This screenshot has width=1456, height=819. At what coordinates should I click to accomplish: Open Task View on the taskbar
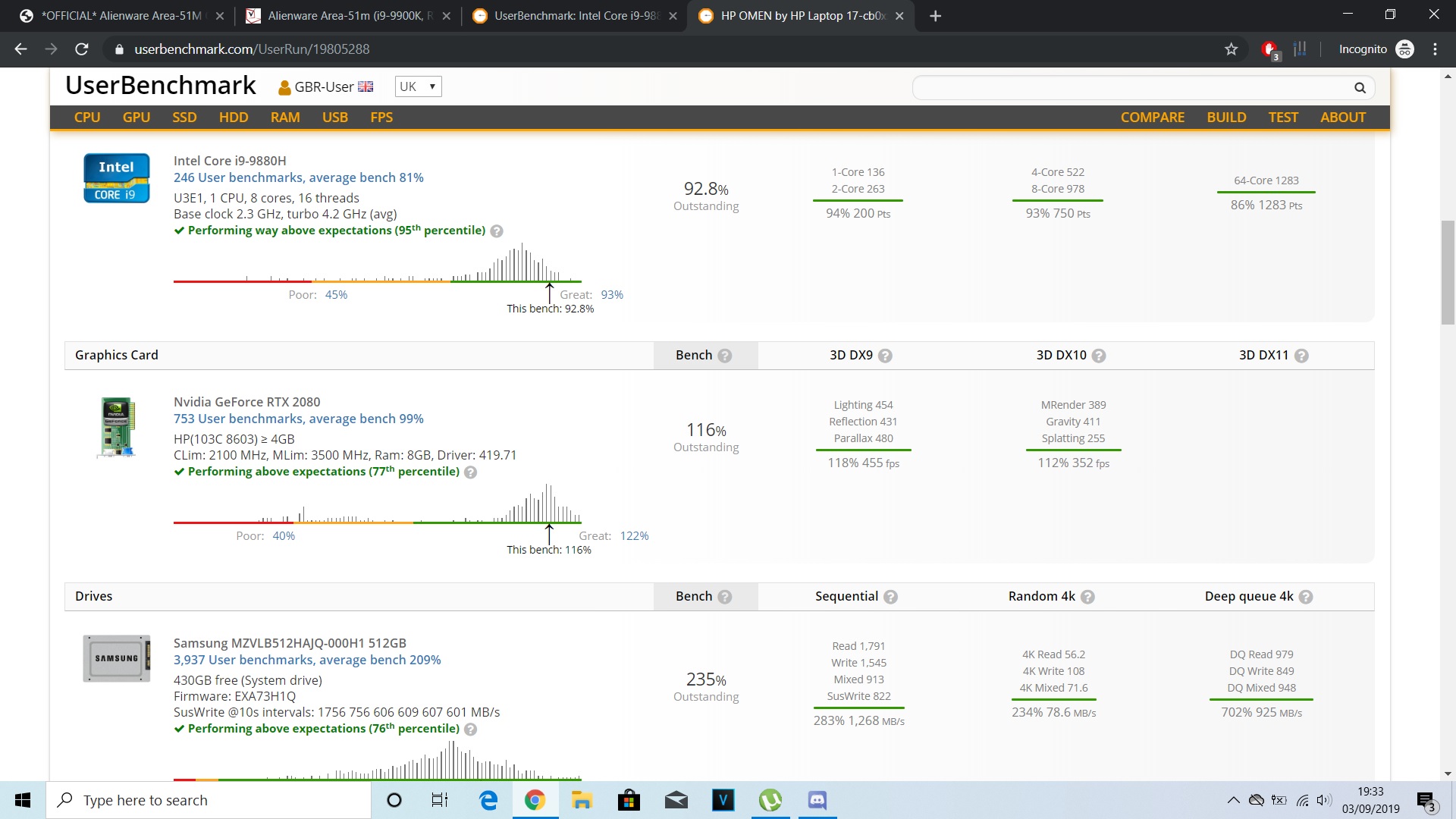point(440,800)
